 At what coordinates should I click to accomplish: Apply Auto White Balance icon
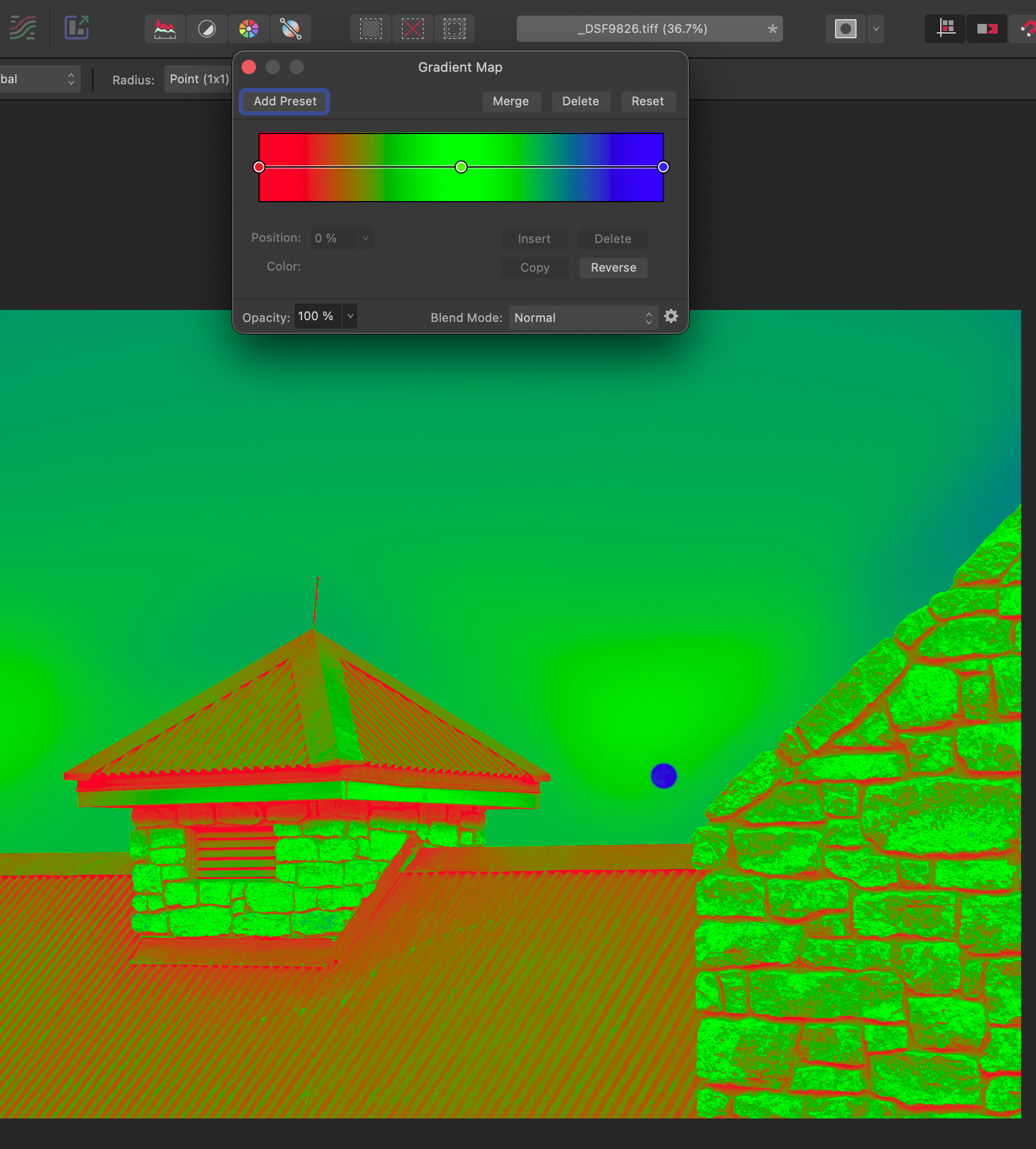pos(291,29)
